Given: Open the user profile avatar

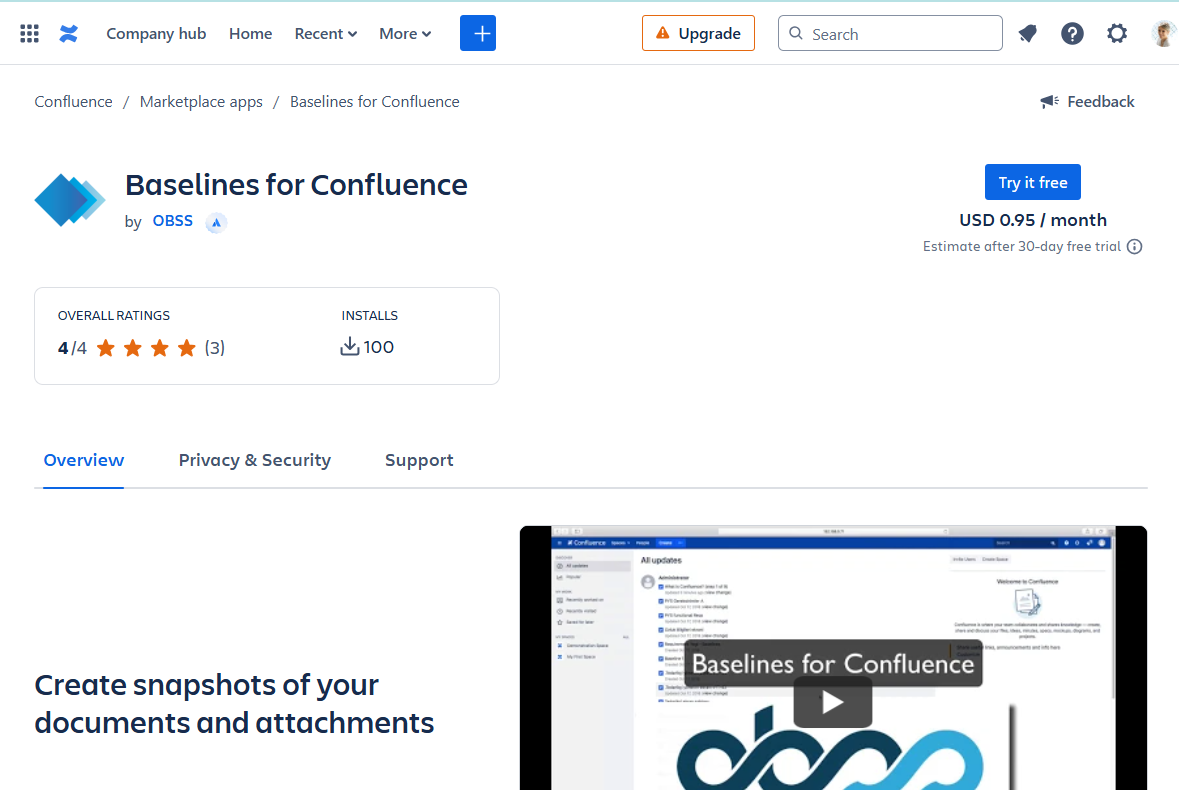Looking at the screenshot, I should [x=1163, y=34].
